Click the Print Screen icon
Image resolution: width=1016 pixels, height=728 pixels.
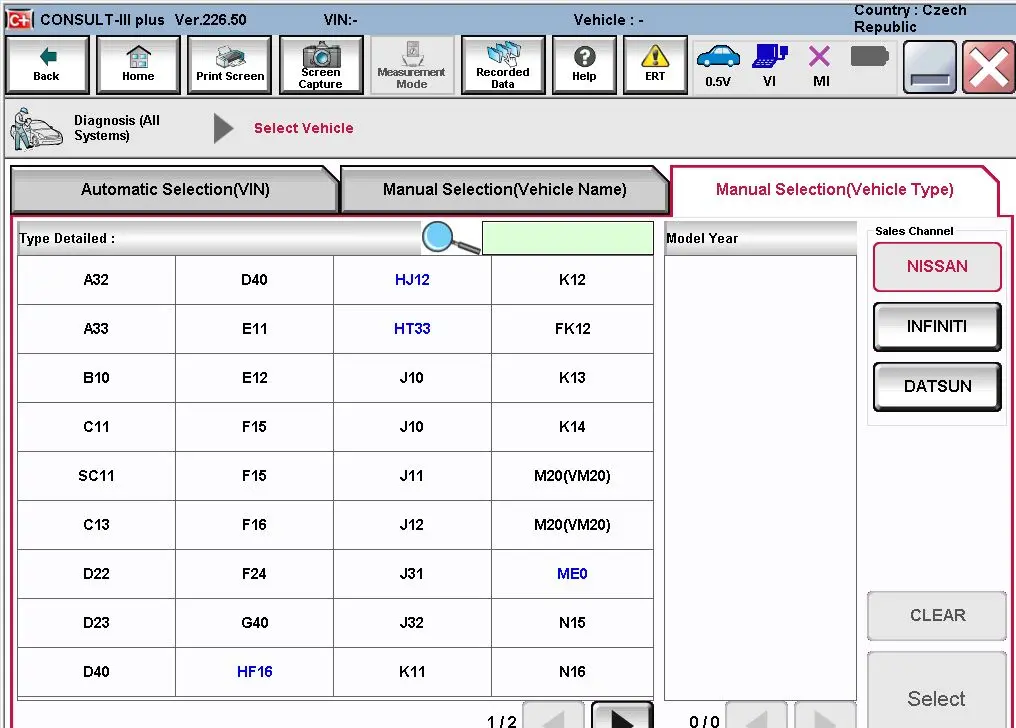229,64
